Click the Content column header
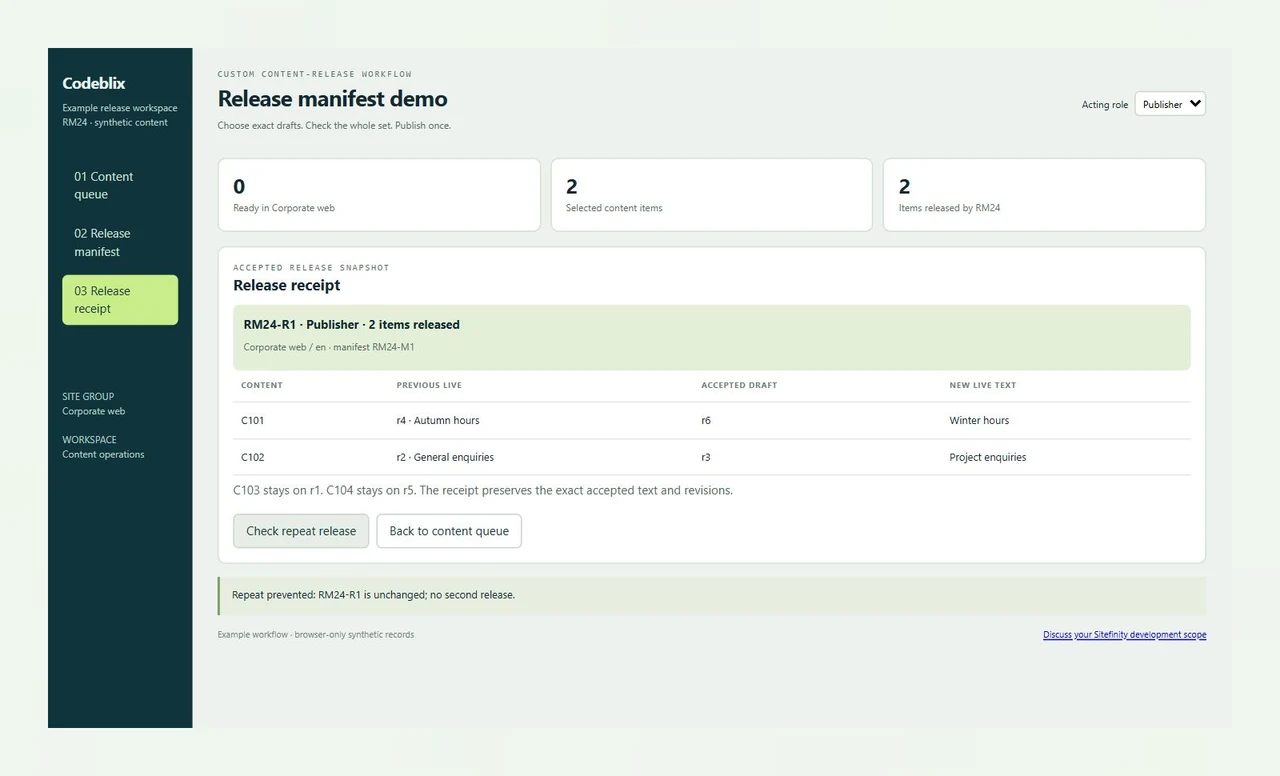 [x=262, y=385]
